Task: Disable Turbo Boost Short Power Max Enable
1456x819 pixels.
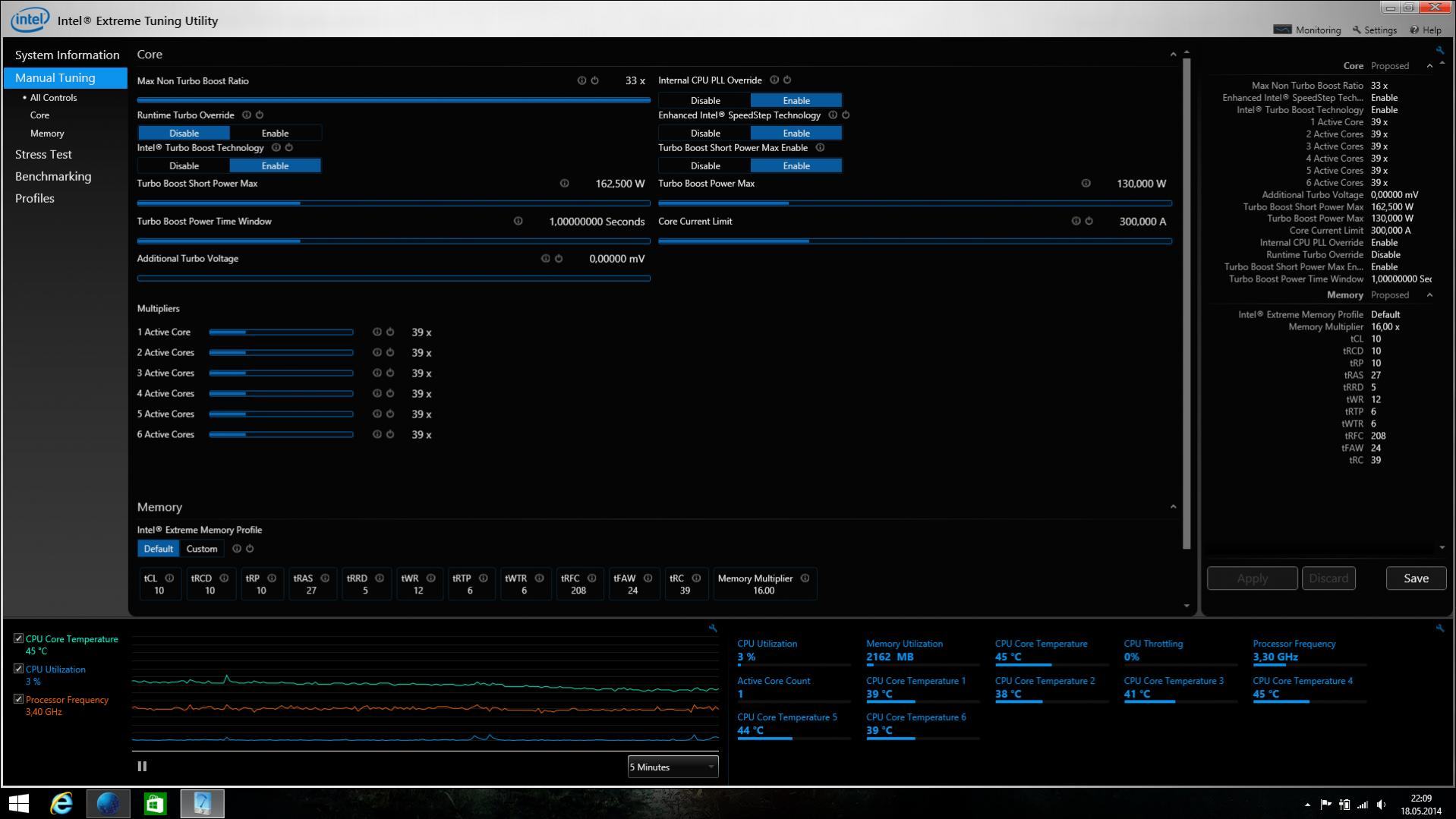Action: point(705,166)
